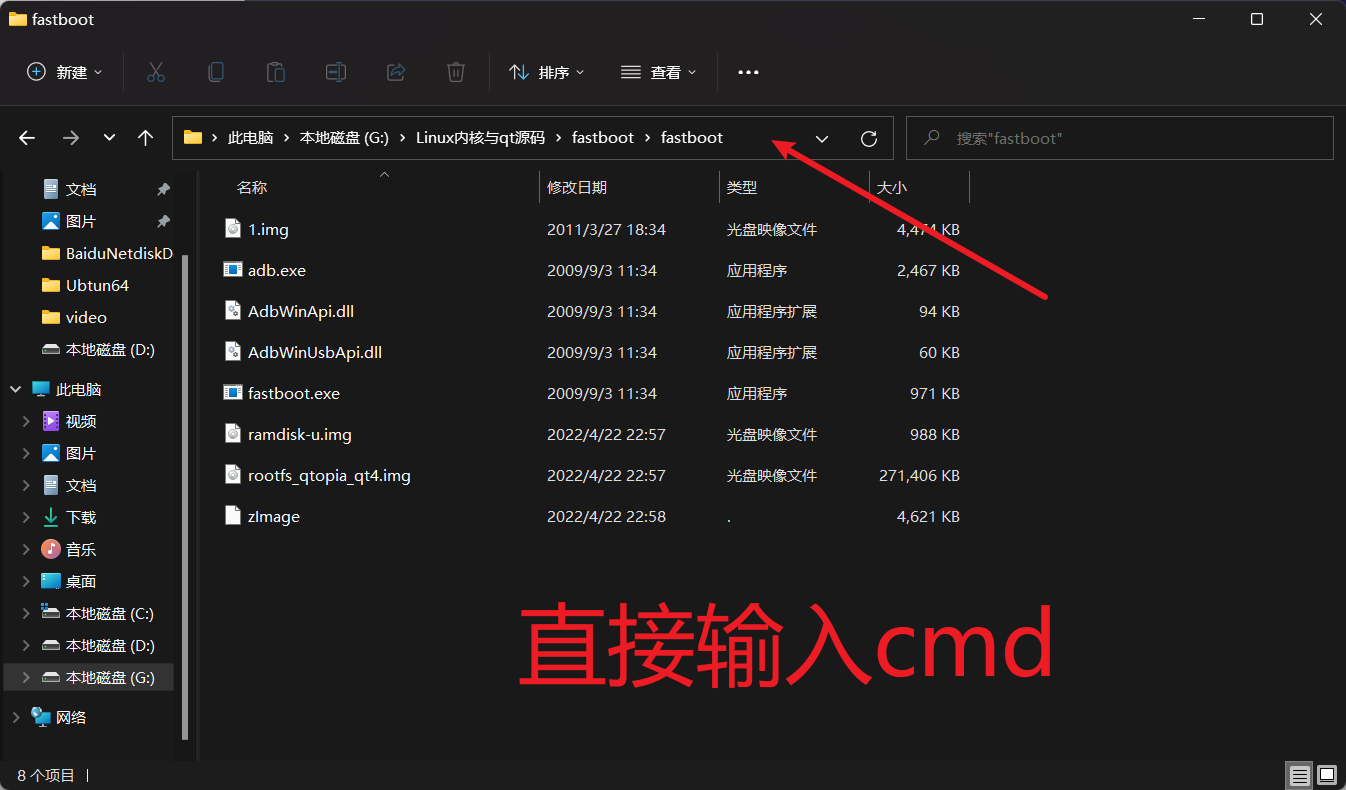Click the 8 个项目 status text
Screen dimensions: 1346x790
pyautogui.click(x=46, y=775)
